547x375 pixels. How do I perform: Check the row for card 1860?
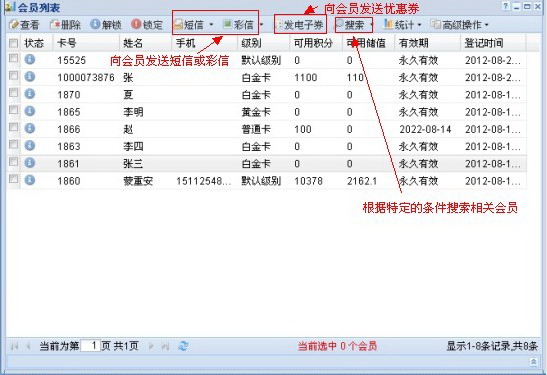click(x=13, y=179)
